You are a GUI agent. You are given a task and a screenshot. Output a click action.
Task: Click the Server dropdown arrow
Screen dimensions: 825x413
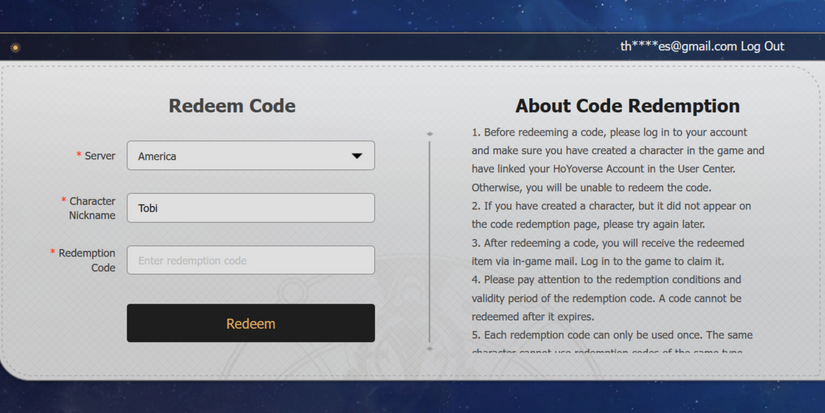(357, 156)
